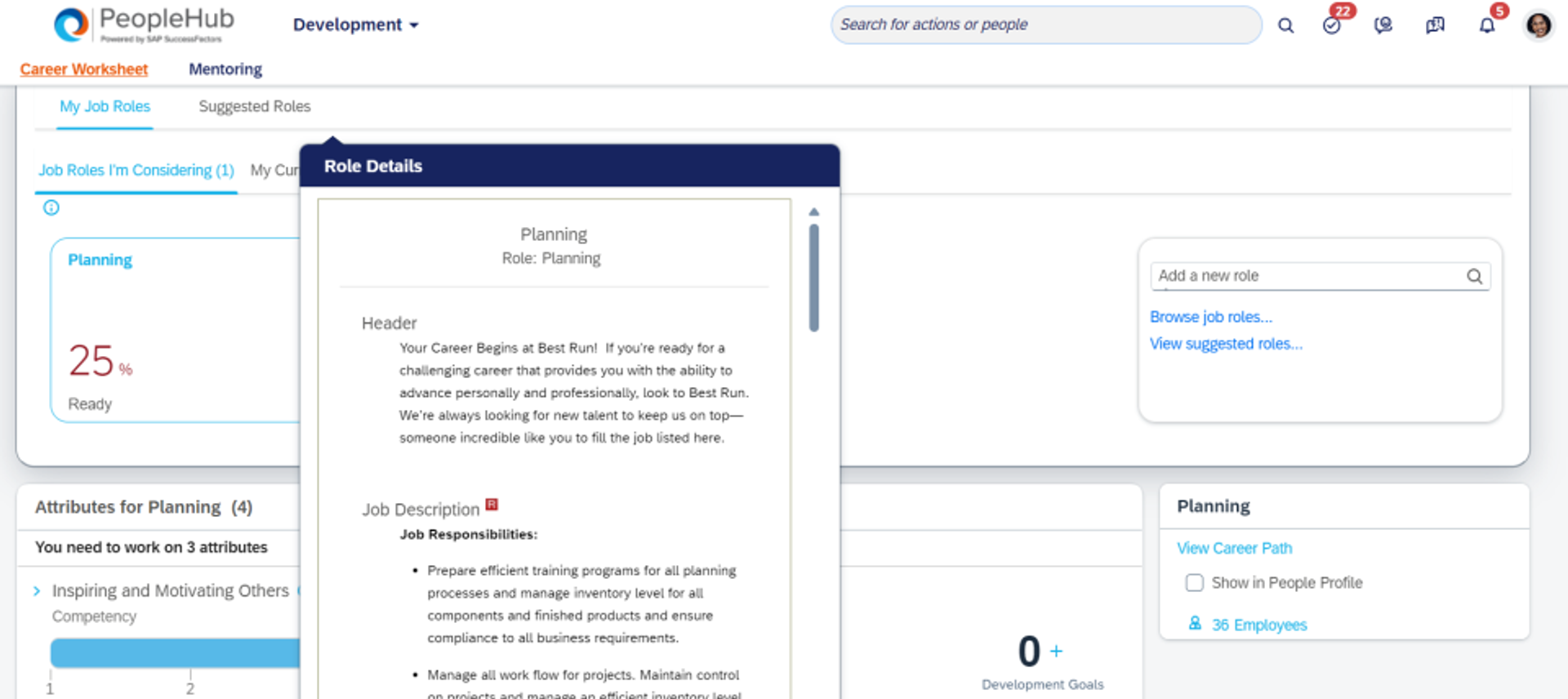Click the competency rating bar
Screen dimensions: 1568x699
pos(175,653)
